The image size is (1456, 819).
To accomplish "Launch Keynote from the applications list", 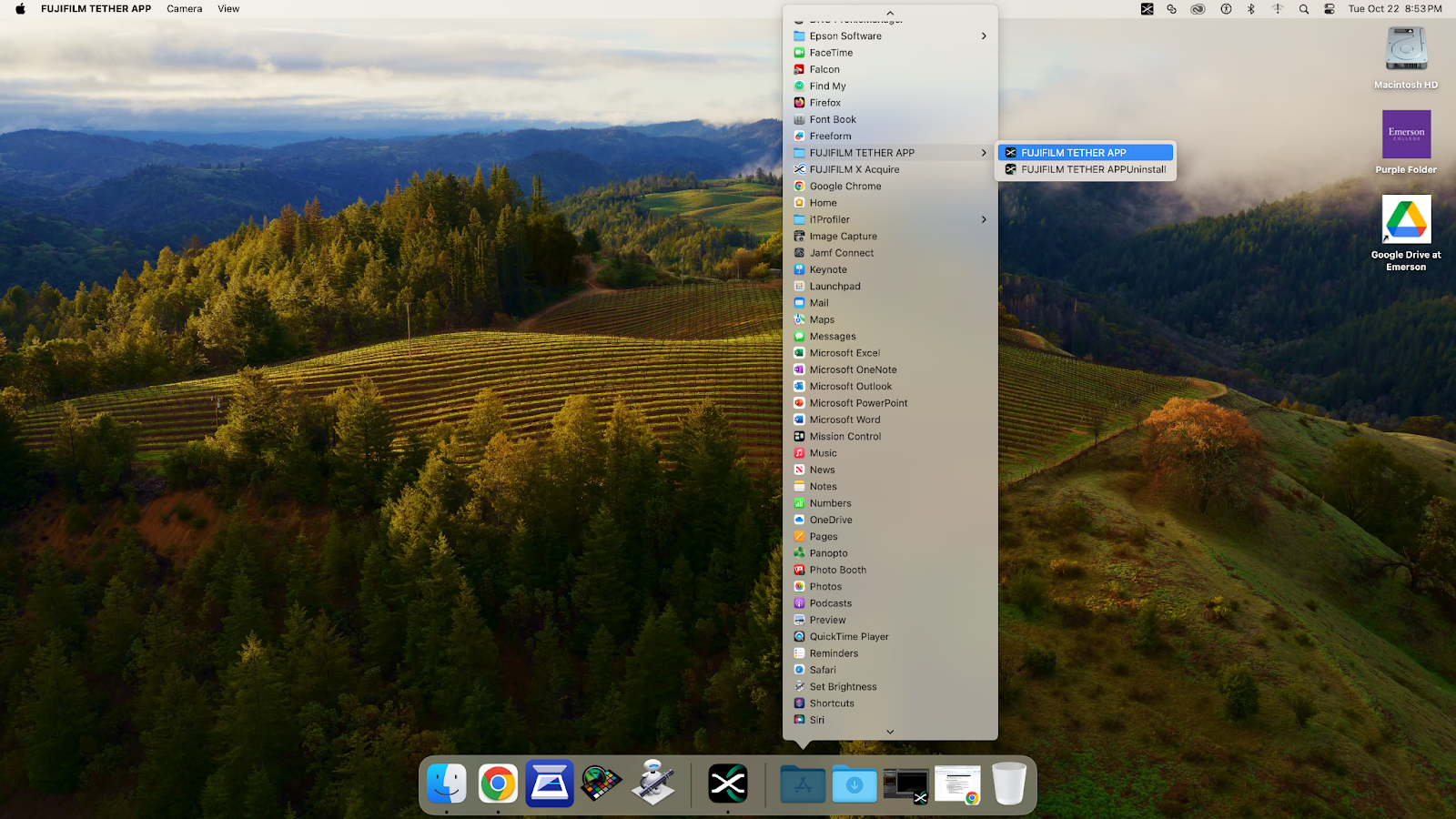I will point(890,269).
